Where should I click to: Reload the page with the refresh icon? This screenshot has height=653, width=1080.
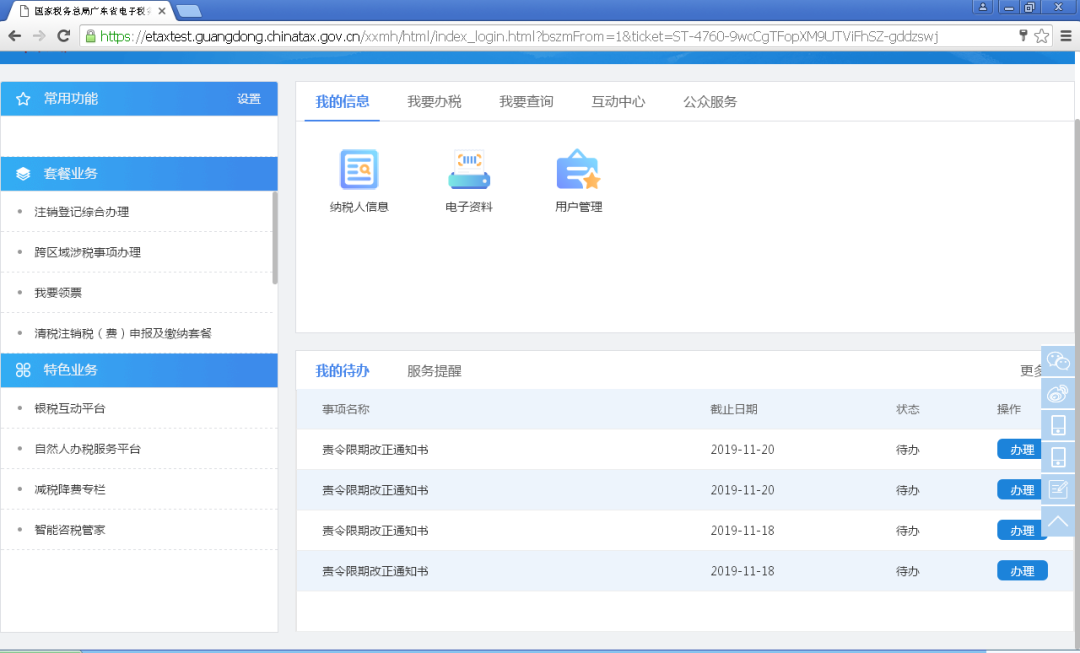click(x=63, y=36)
